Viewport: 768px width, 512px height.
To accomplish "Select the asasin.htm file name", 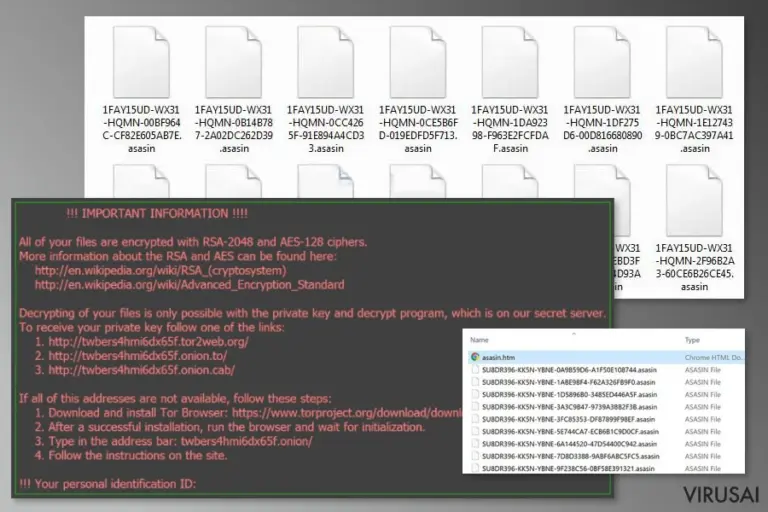I will 498,358.
